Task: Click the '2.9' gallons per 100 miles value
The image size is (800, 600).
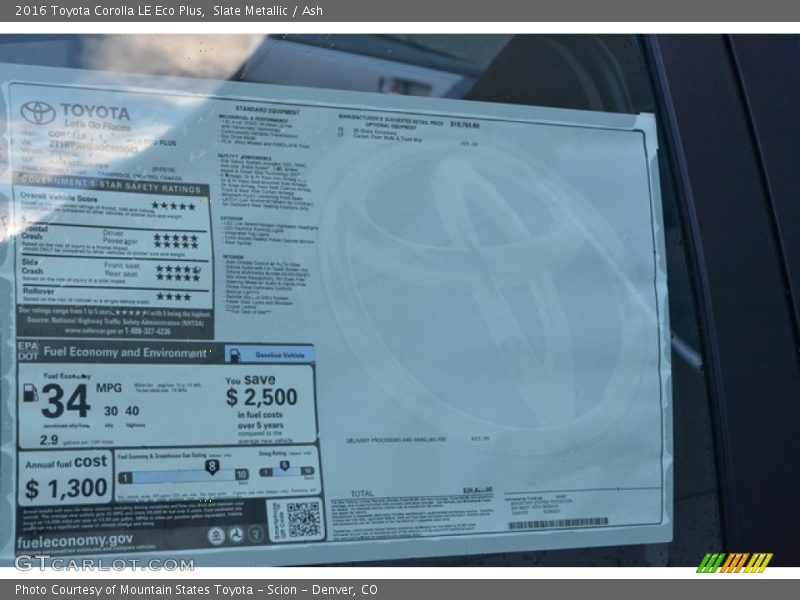Action: 49,440
